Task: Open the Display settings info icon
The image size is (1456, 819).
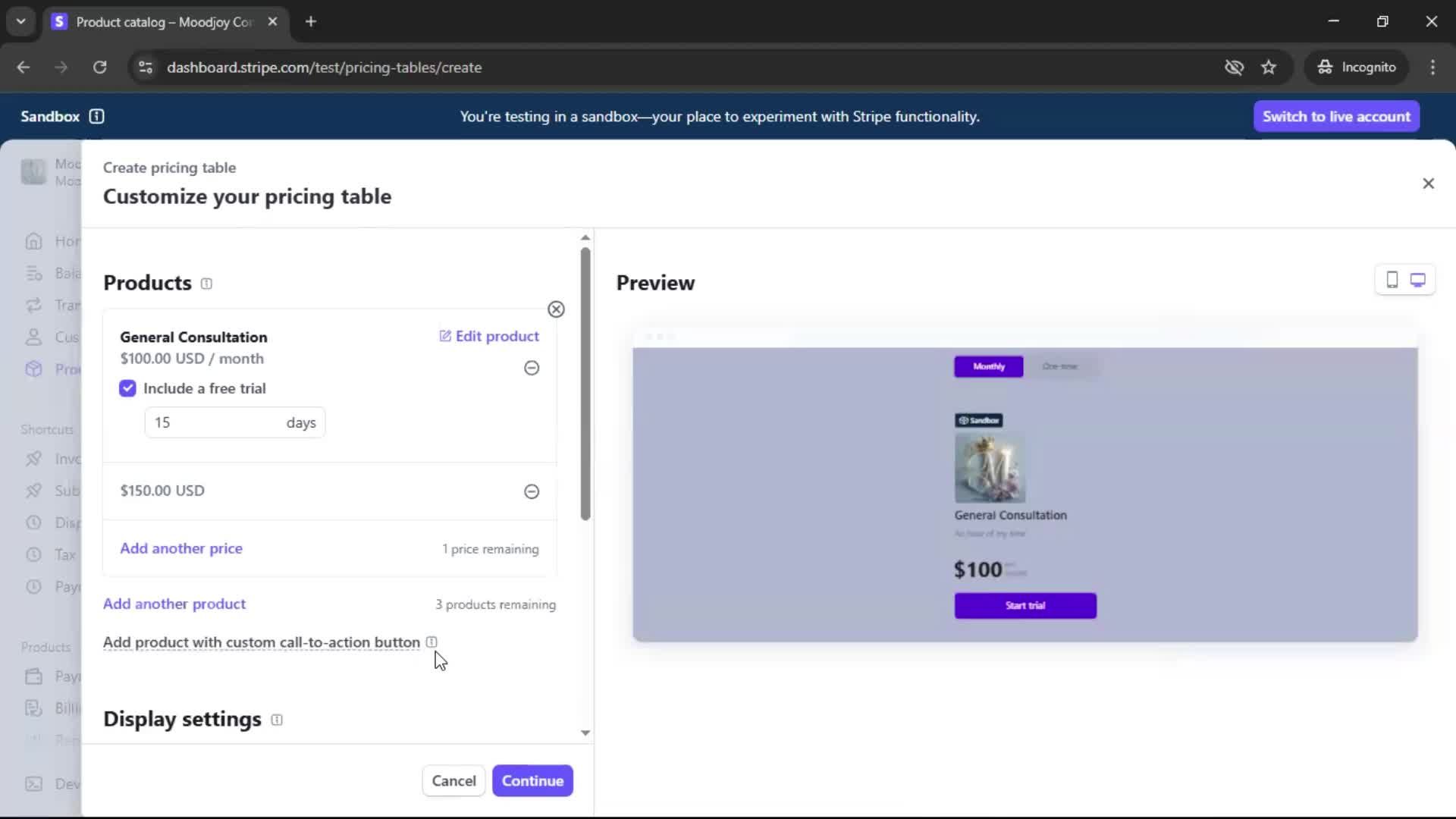Action: [x=277, y=720]
